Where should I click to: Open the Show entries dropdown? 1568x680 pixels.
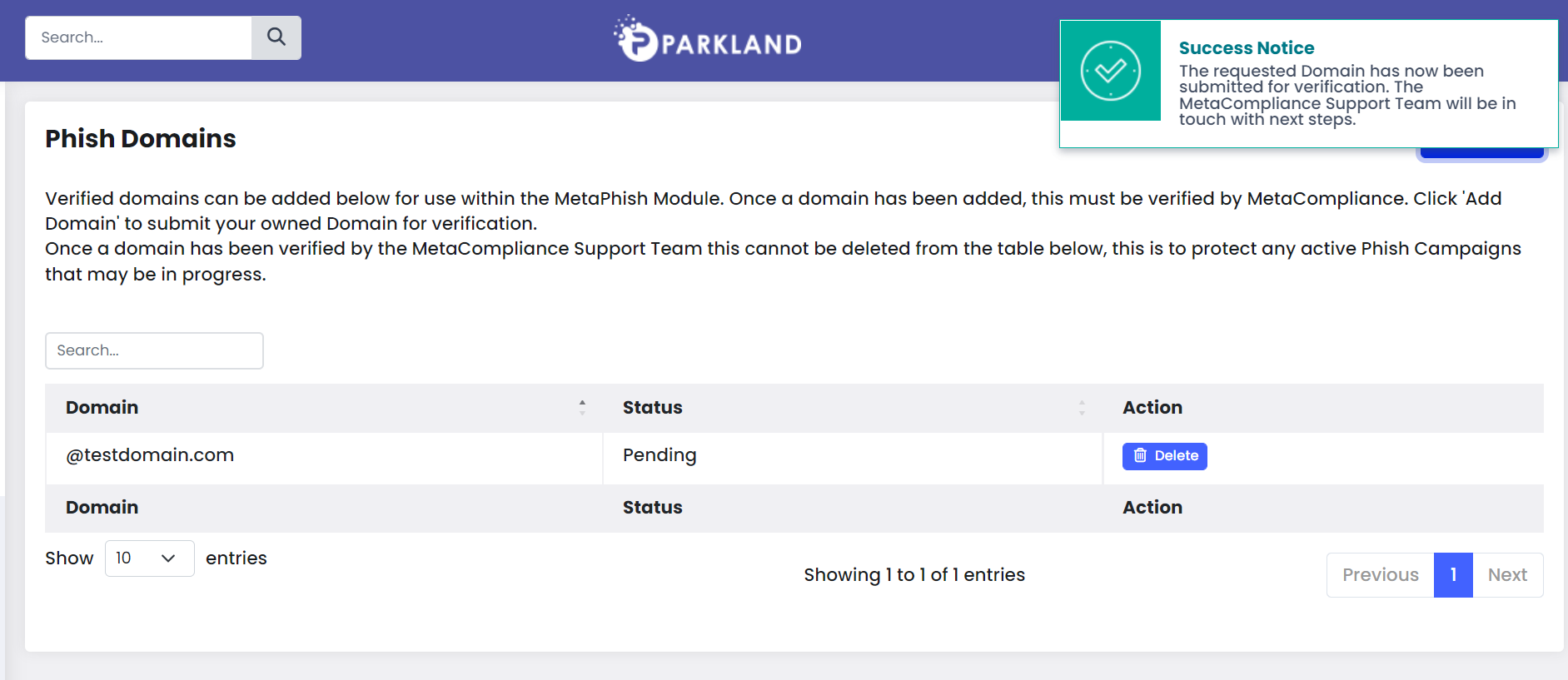150,558
